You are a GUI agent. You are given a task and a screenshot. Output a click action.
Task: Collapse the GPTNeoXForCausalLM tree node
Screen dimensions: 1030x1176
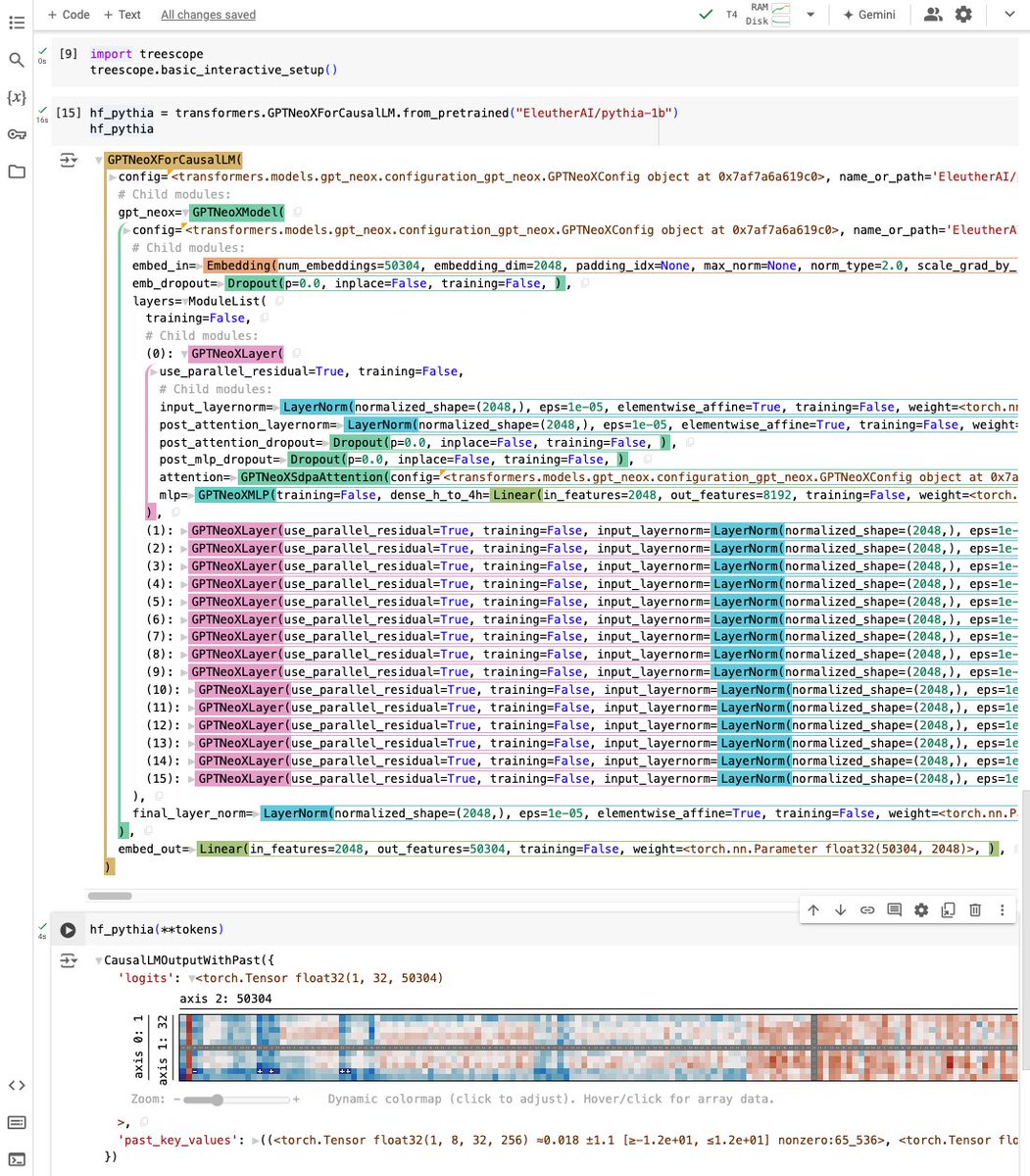point(98,159)
